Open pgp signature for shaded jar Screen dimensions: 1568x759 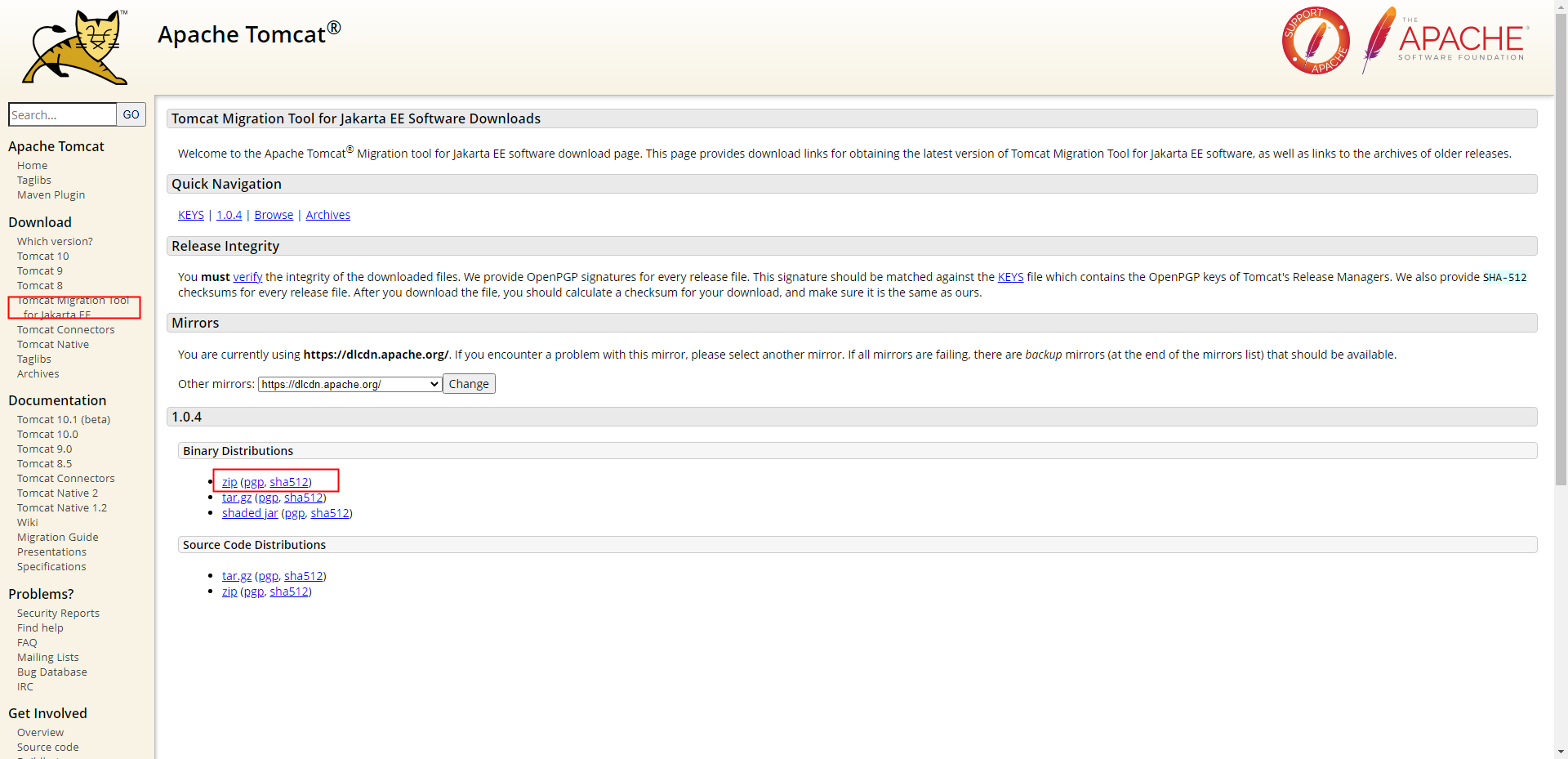tap(295, 513)
